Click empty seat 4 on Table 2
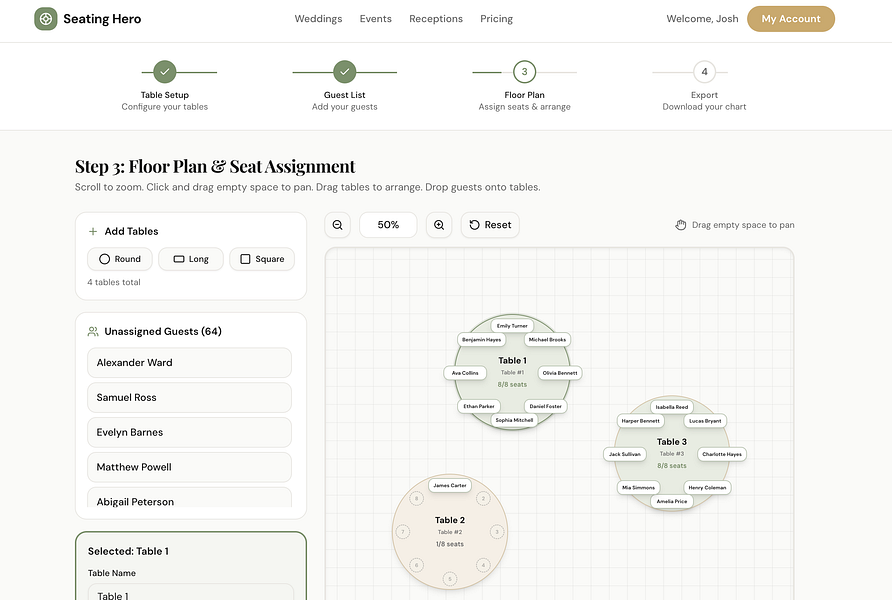Viewport: 892px width, 600px height. 483,565
